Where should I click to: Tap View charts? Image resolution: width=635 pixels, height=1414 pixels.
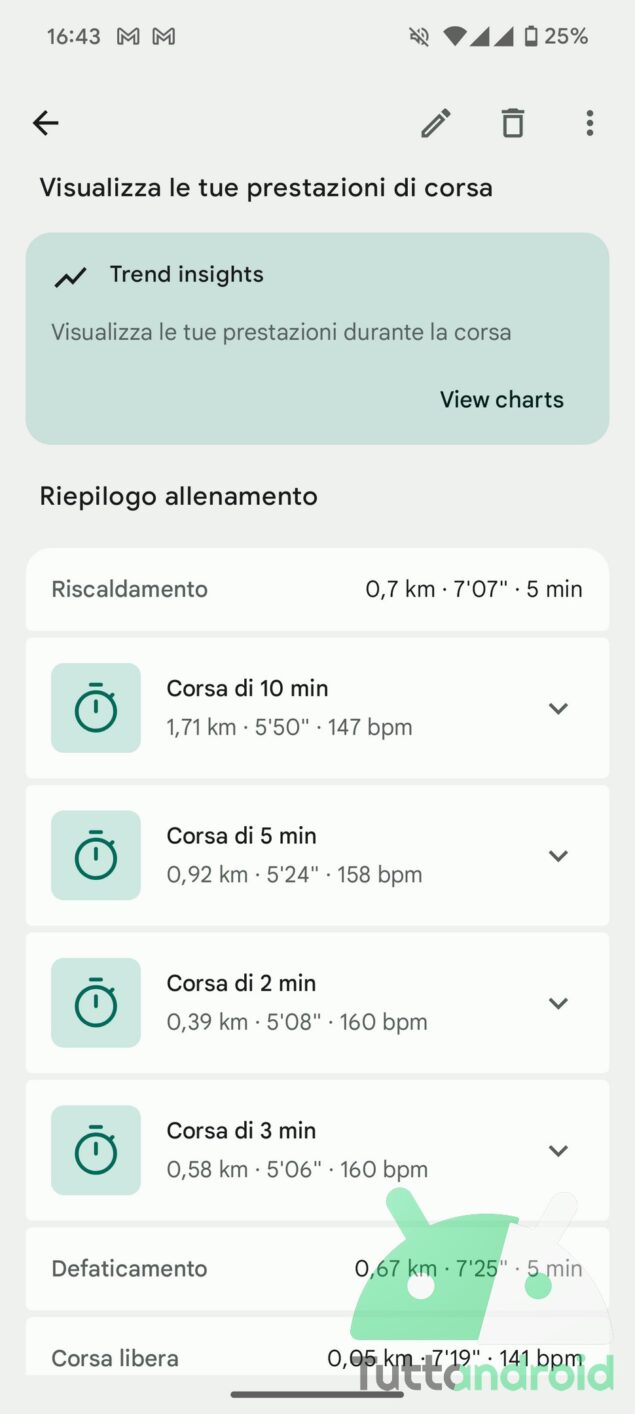[x=501, y=399]
